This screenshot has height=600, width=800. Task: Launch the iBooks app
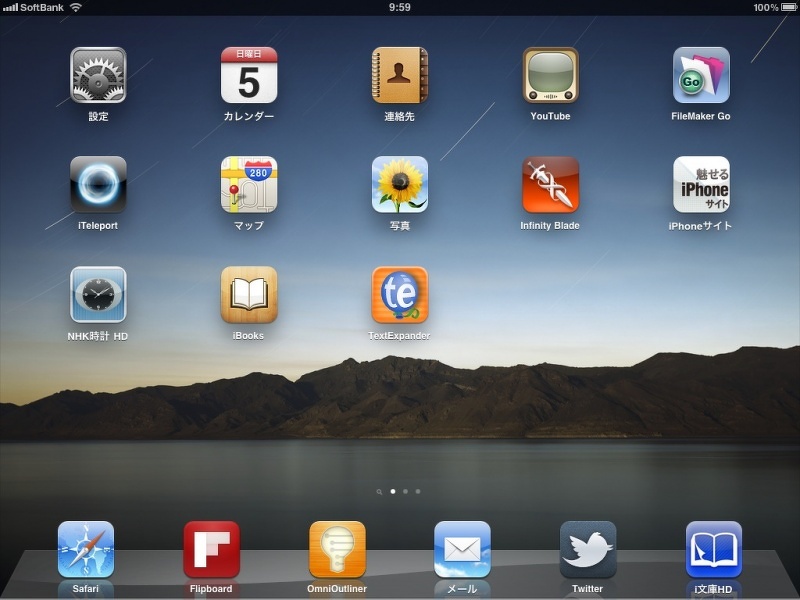249,294
